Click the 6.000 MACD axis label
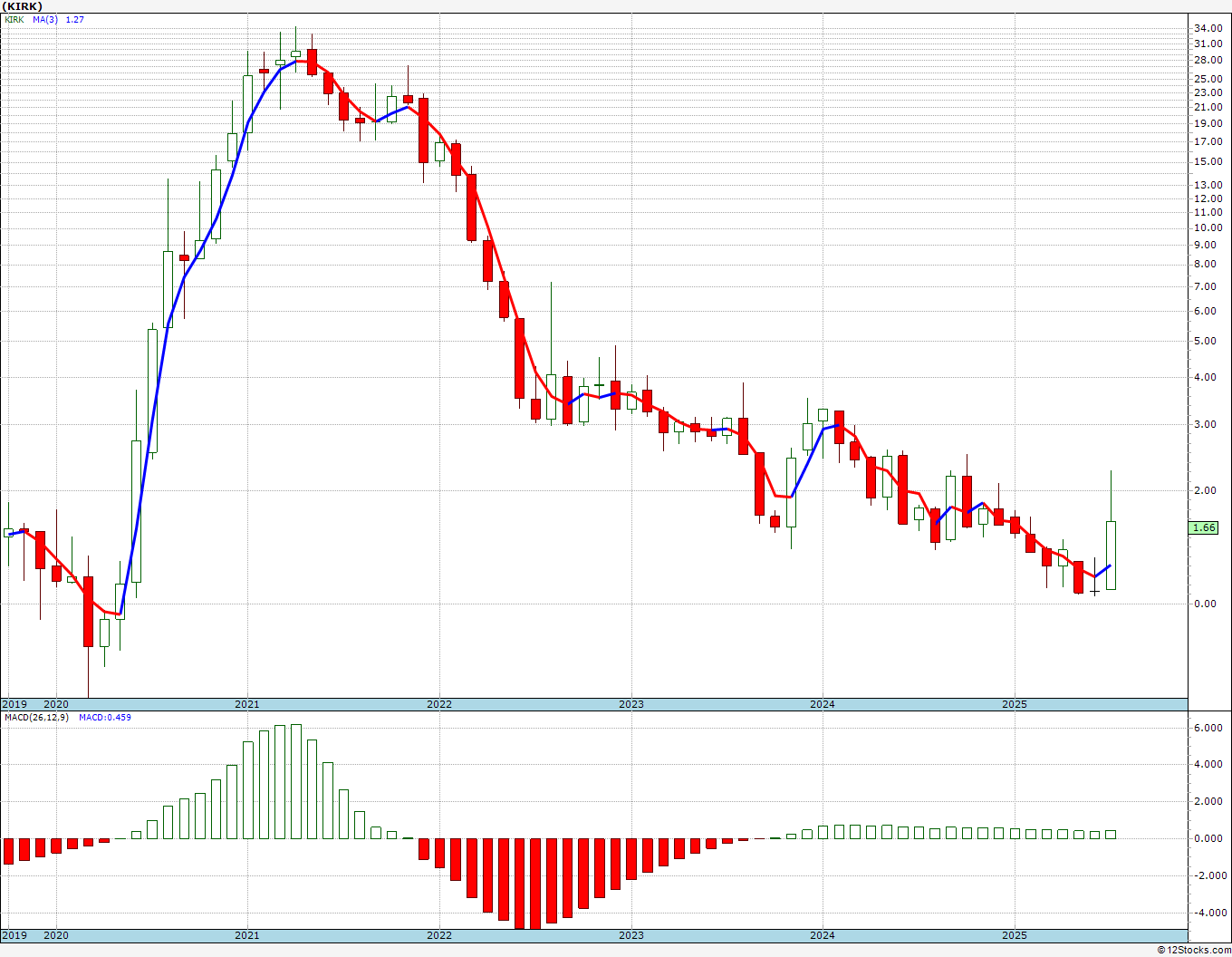Viewport: 1232px width, 957px height. (x=1209, y=728)
